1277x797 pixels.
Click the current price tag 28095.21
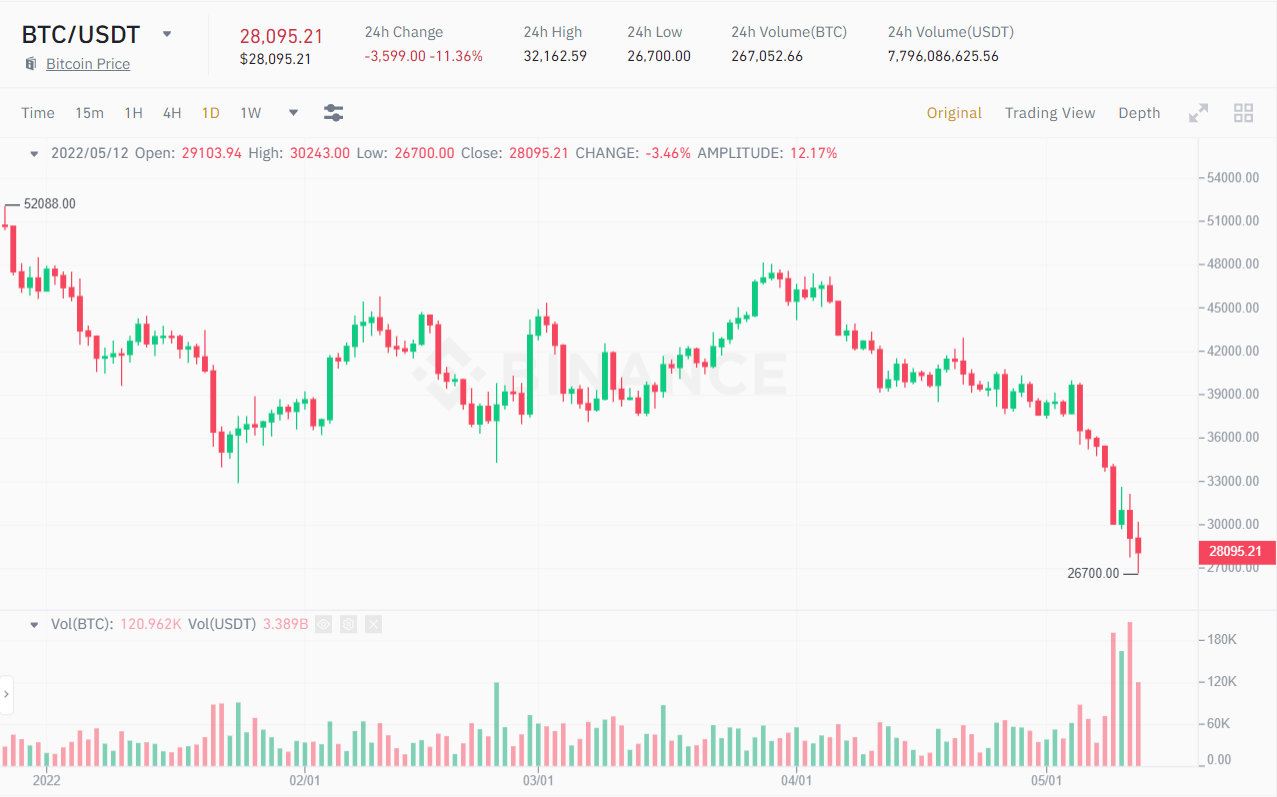(x=1236, y=551)
